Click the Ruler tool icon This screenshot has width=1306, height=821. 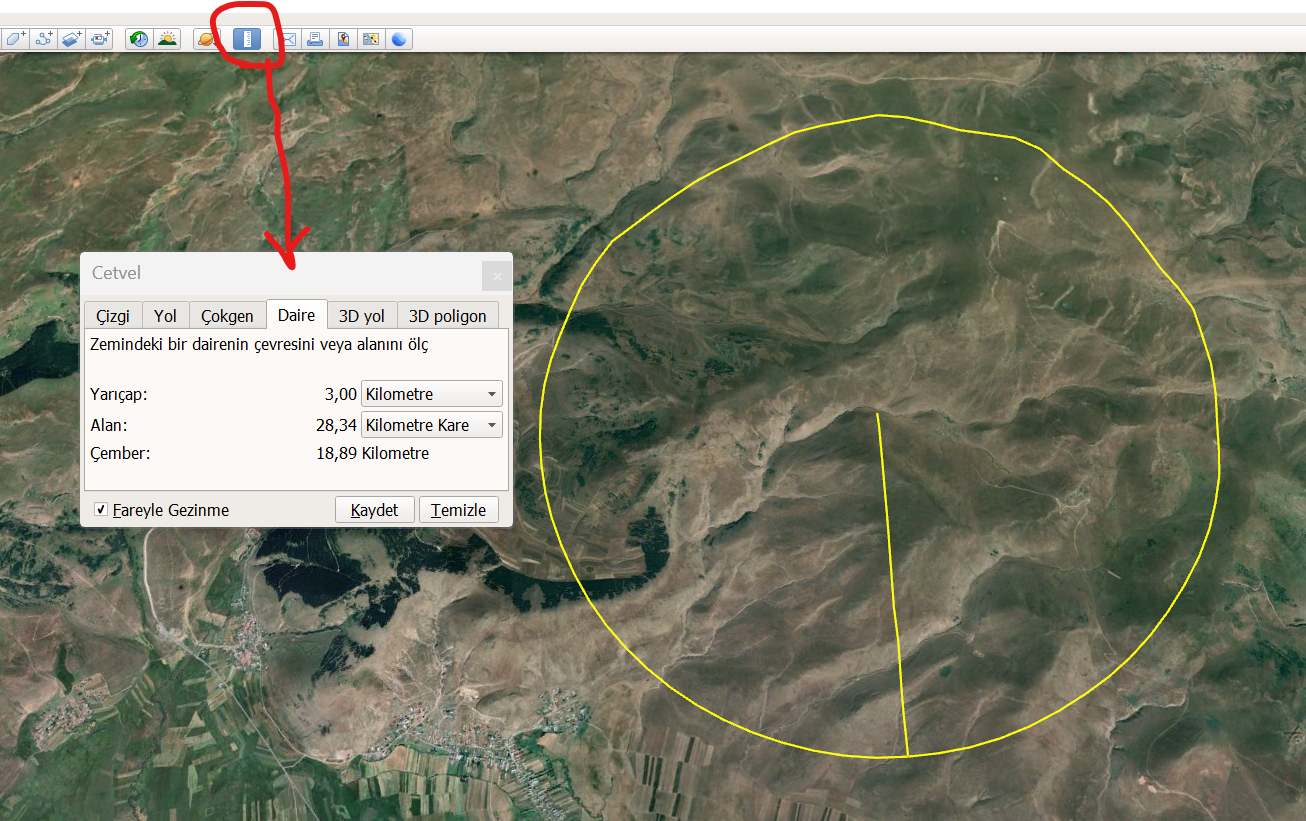pos(246,39)
